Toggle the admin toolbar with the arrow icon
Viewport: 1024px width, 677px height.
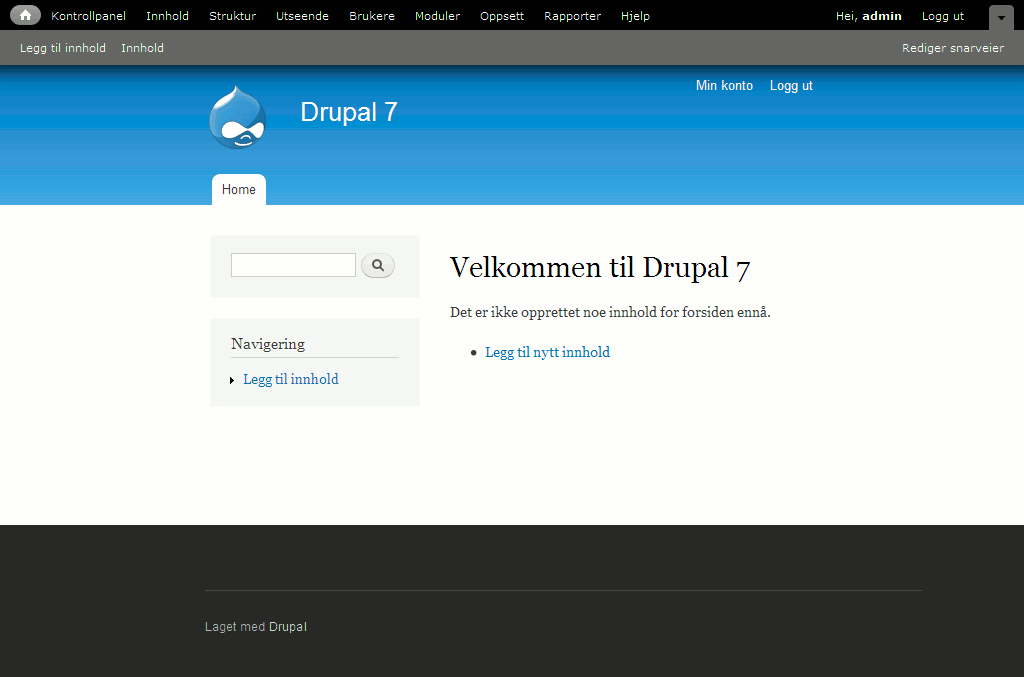pyautogui.click(x=1000, y=17)
